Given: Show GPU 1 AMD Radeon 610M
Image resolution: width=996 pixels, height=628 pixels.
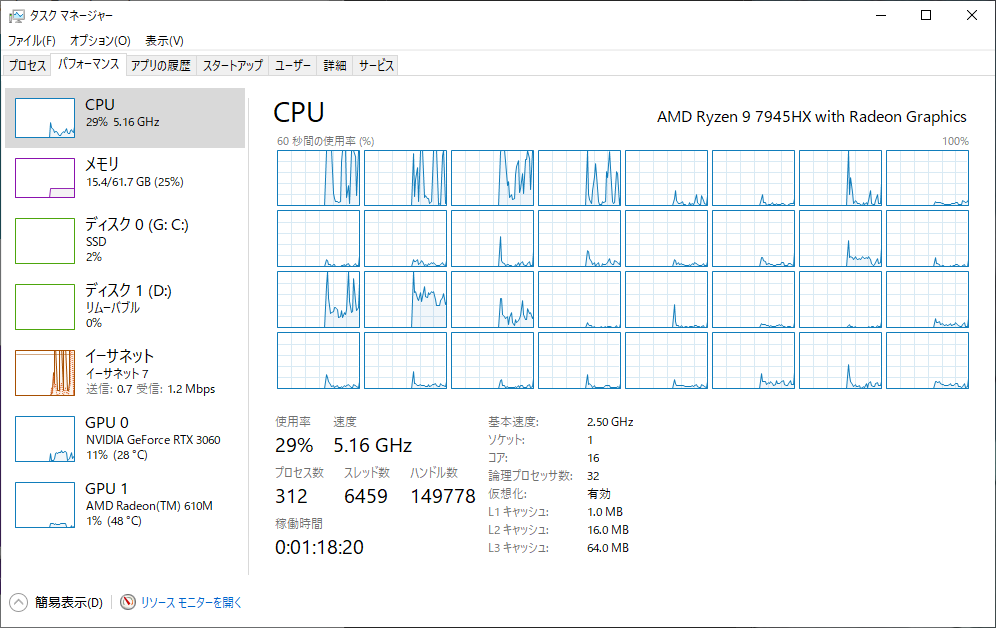Looking at the screenshot, I should (125, 505).
